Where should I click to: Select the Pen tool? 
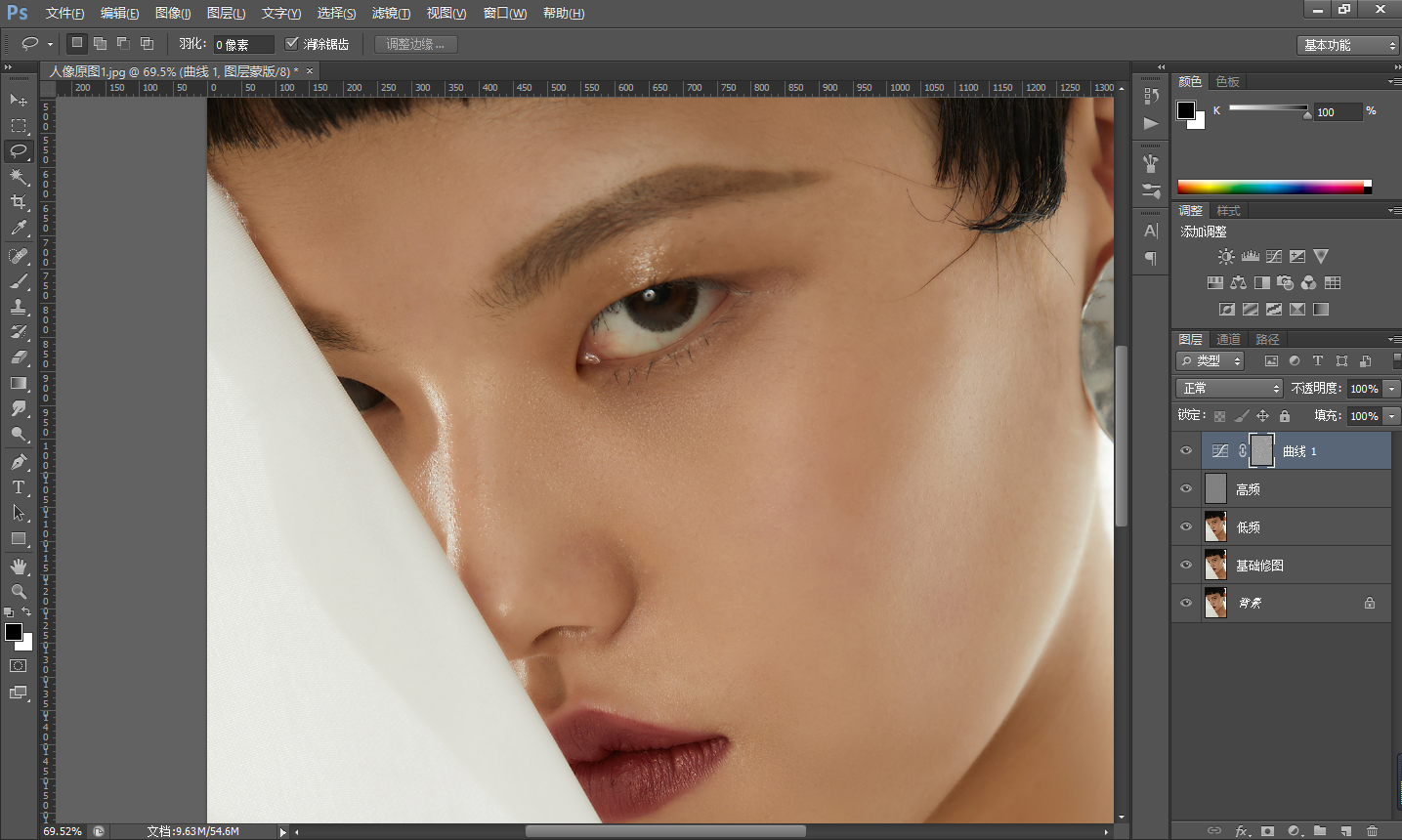(x=19, y=462)
